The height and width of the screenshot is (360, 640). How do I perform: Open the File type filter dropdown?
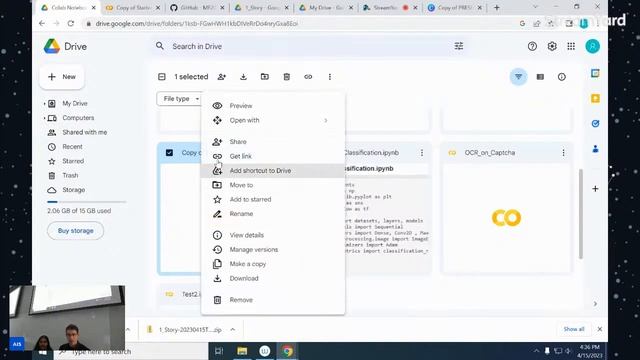tap(180, 99)
